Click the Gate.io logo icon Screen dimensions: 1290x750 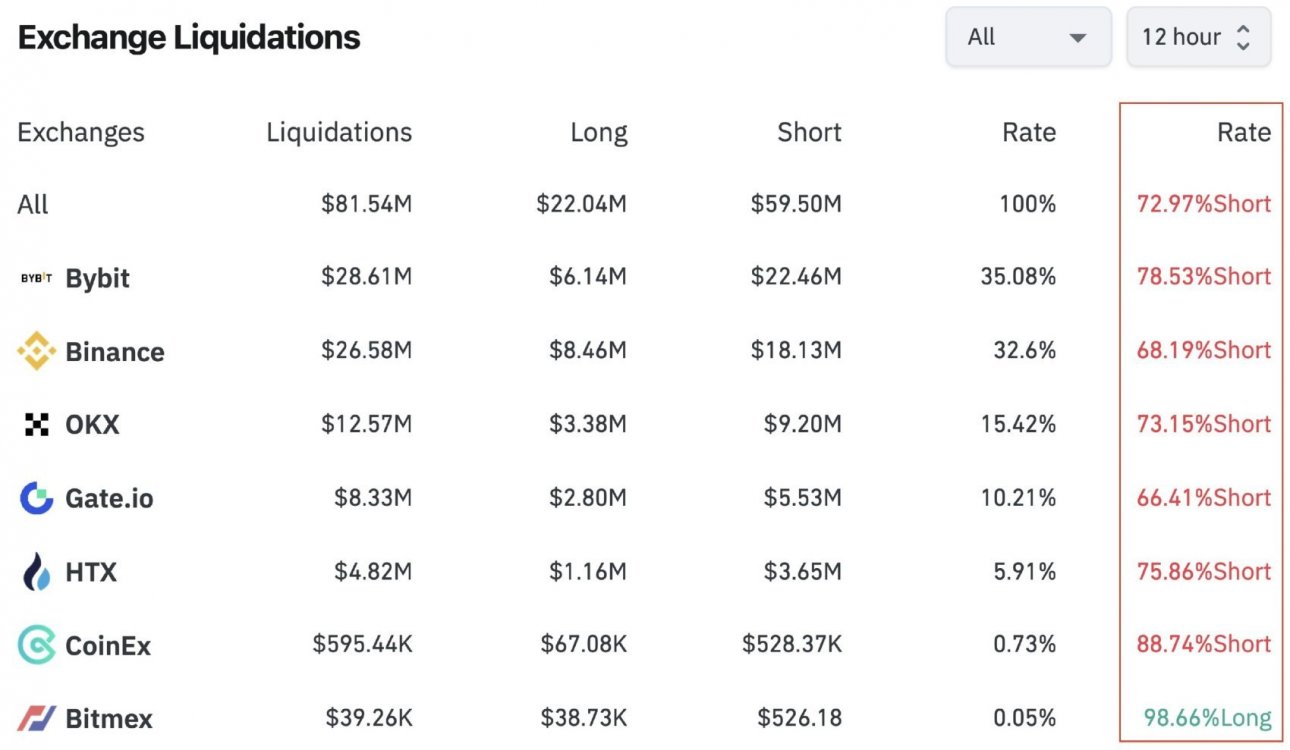[x=37, y=498]
